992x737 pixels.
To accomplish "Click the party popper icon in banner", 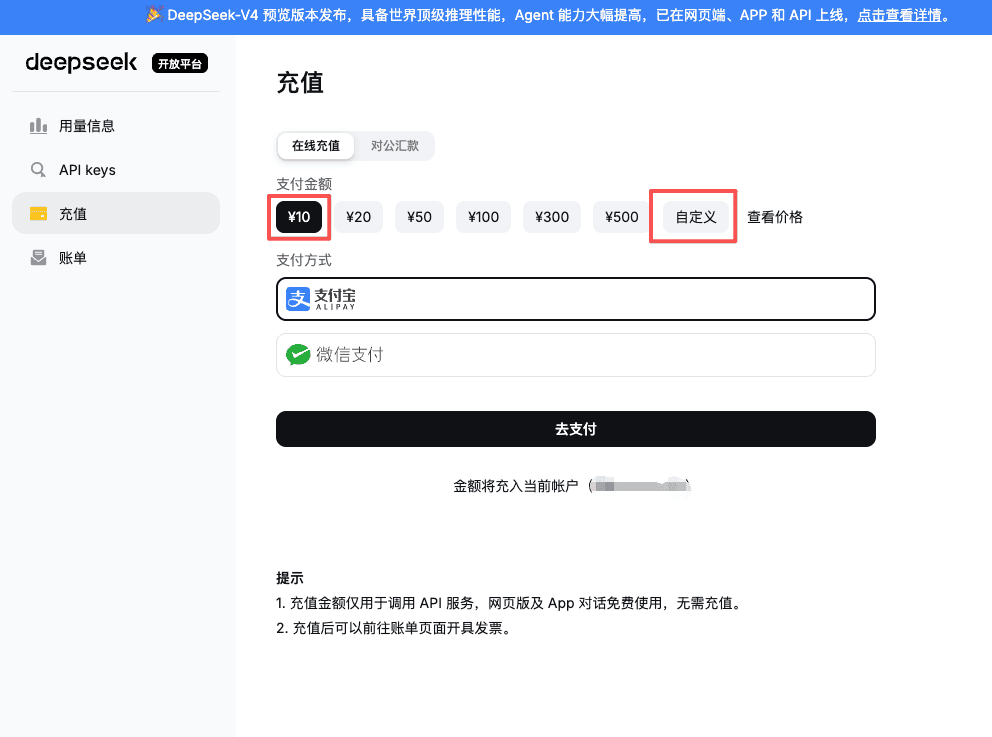I will coord(154,14).
